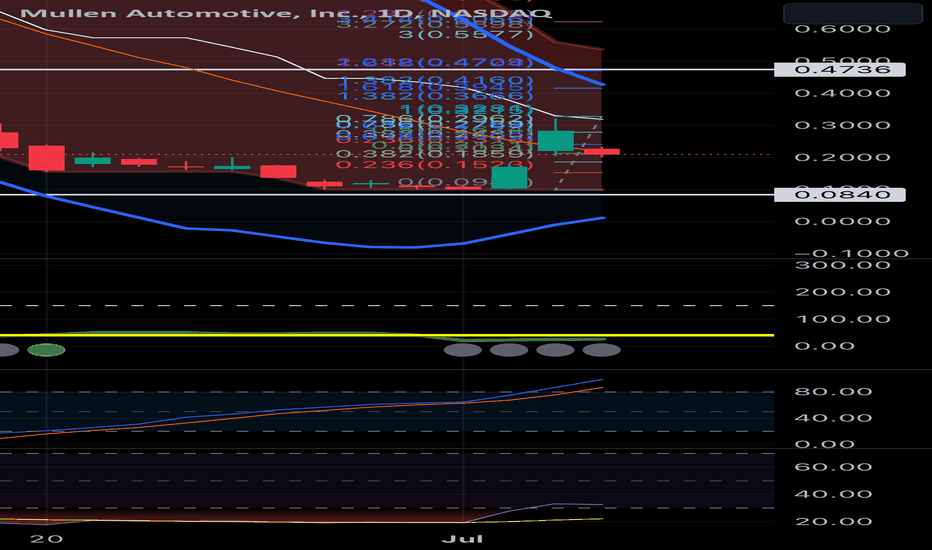Screen dimensions: 932x550
Task: Click the 20.00 bottom pane axis label
Action: pos(833,521)
